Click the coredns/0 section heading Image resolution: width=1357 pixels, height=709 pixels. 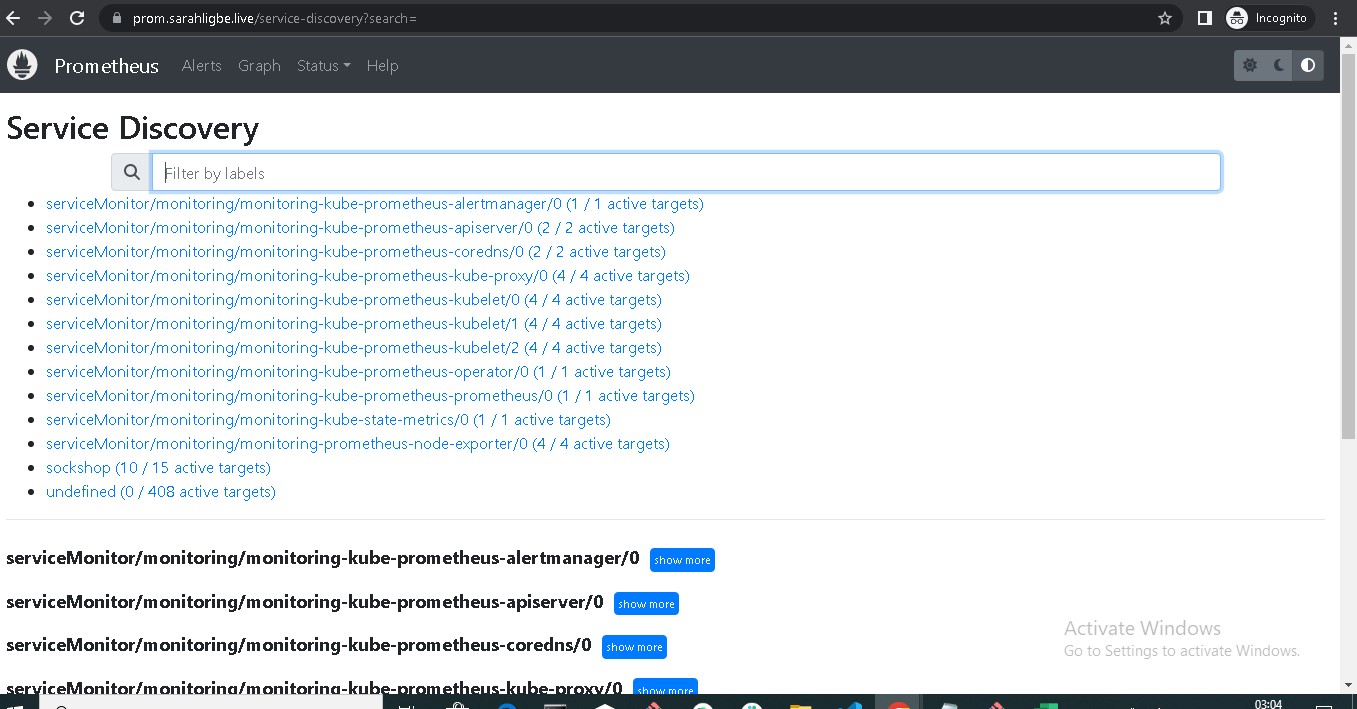299,645
